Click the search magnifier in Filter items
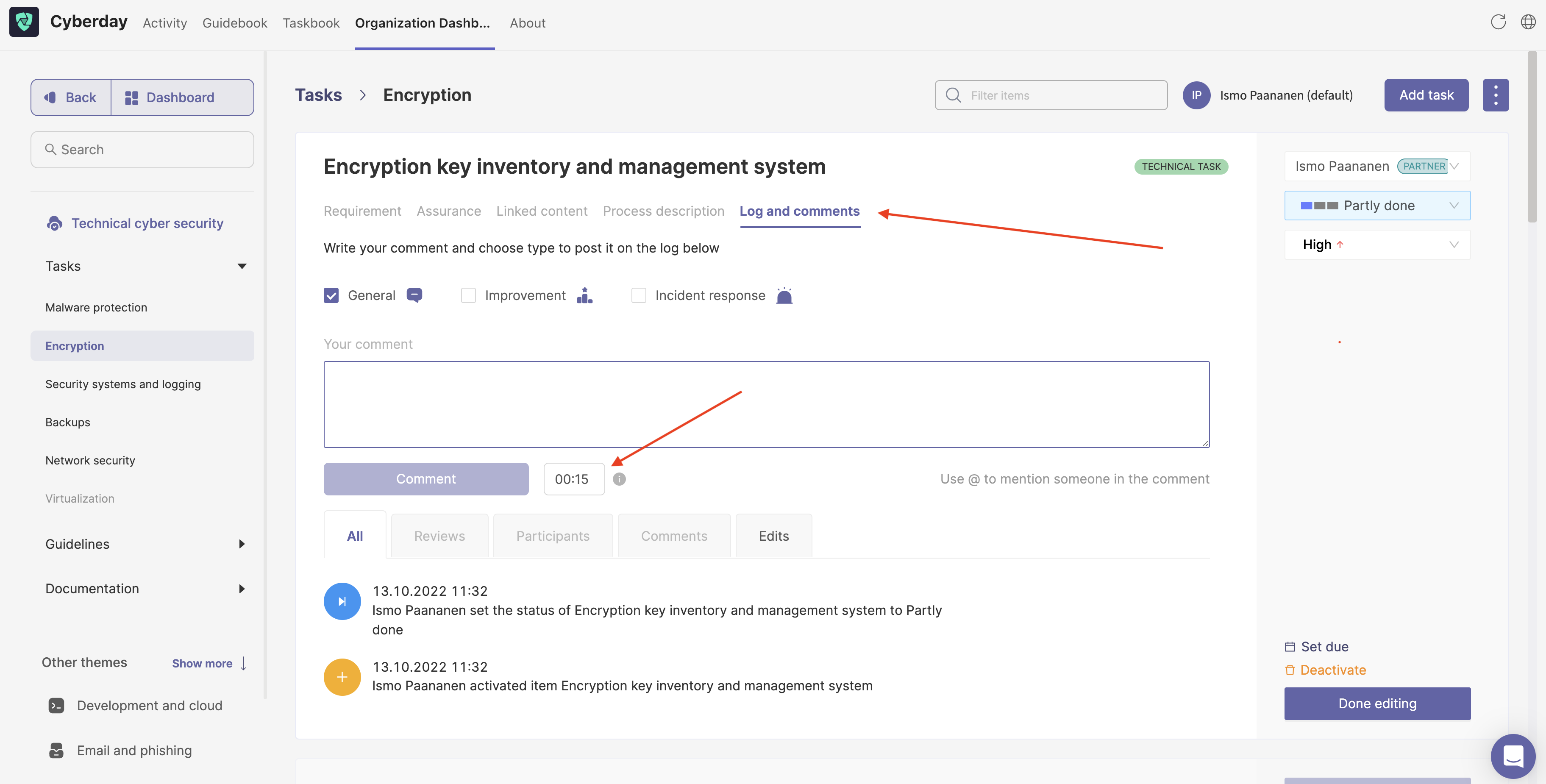 [953, 95]
